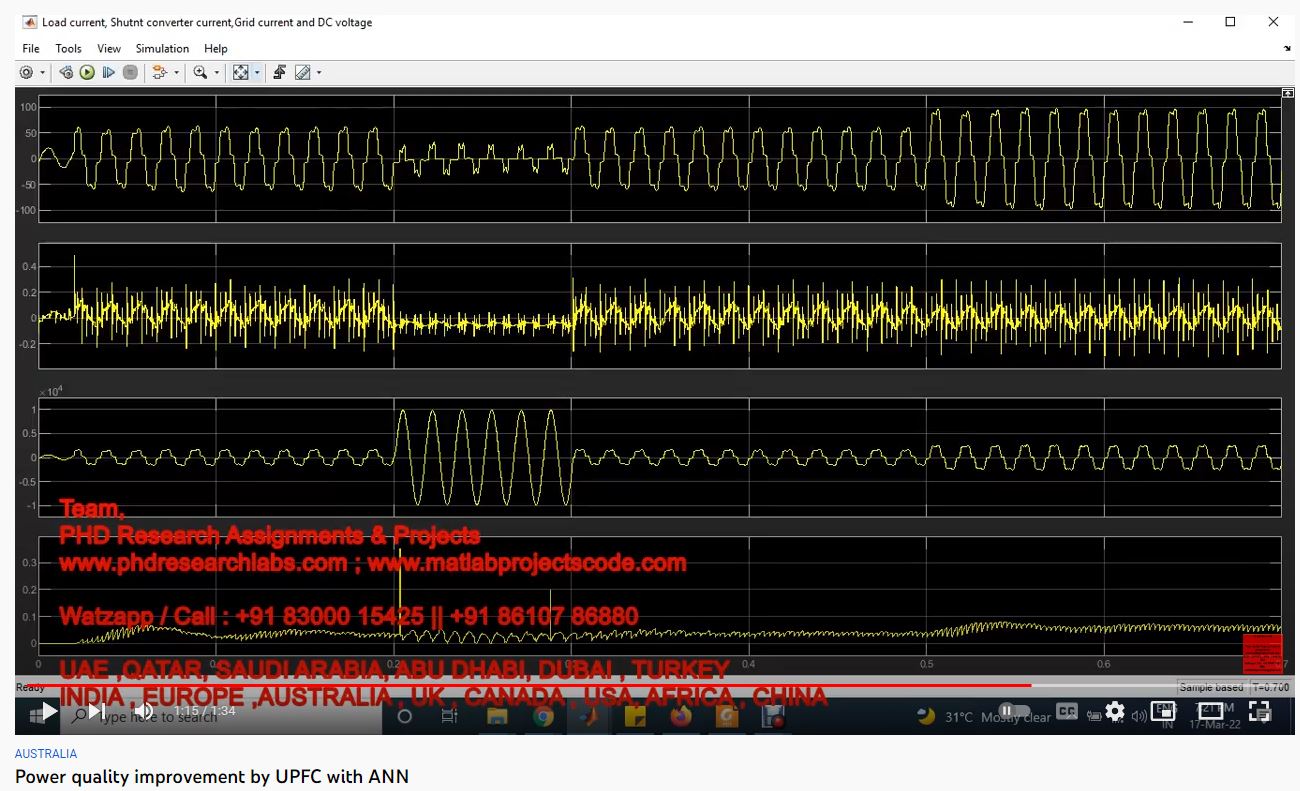Viewport: 1300px width, 791px height.
Task: Click the Step Forward toolbar icon
Action: (x=108, y=73)
